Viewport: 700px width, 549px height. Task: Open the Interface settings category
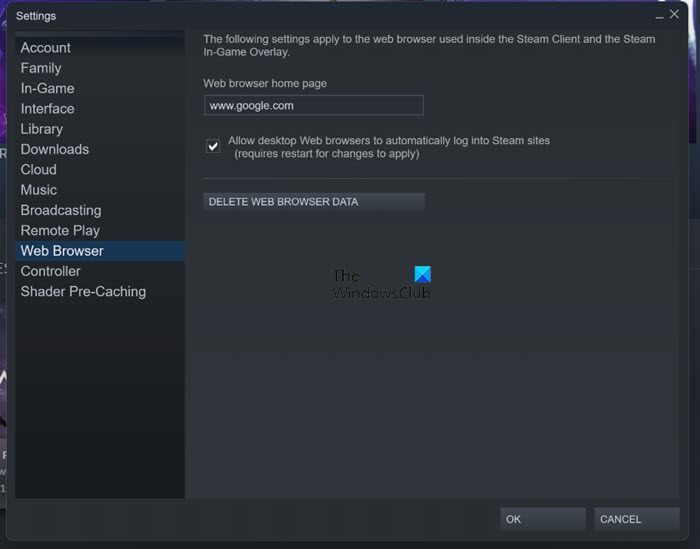click(x=47, y=108)
